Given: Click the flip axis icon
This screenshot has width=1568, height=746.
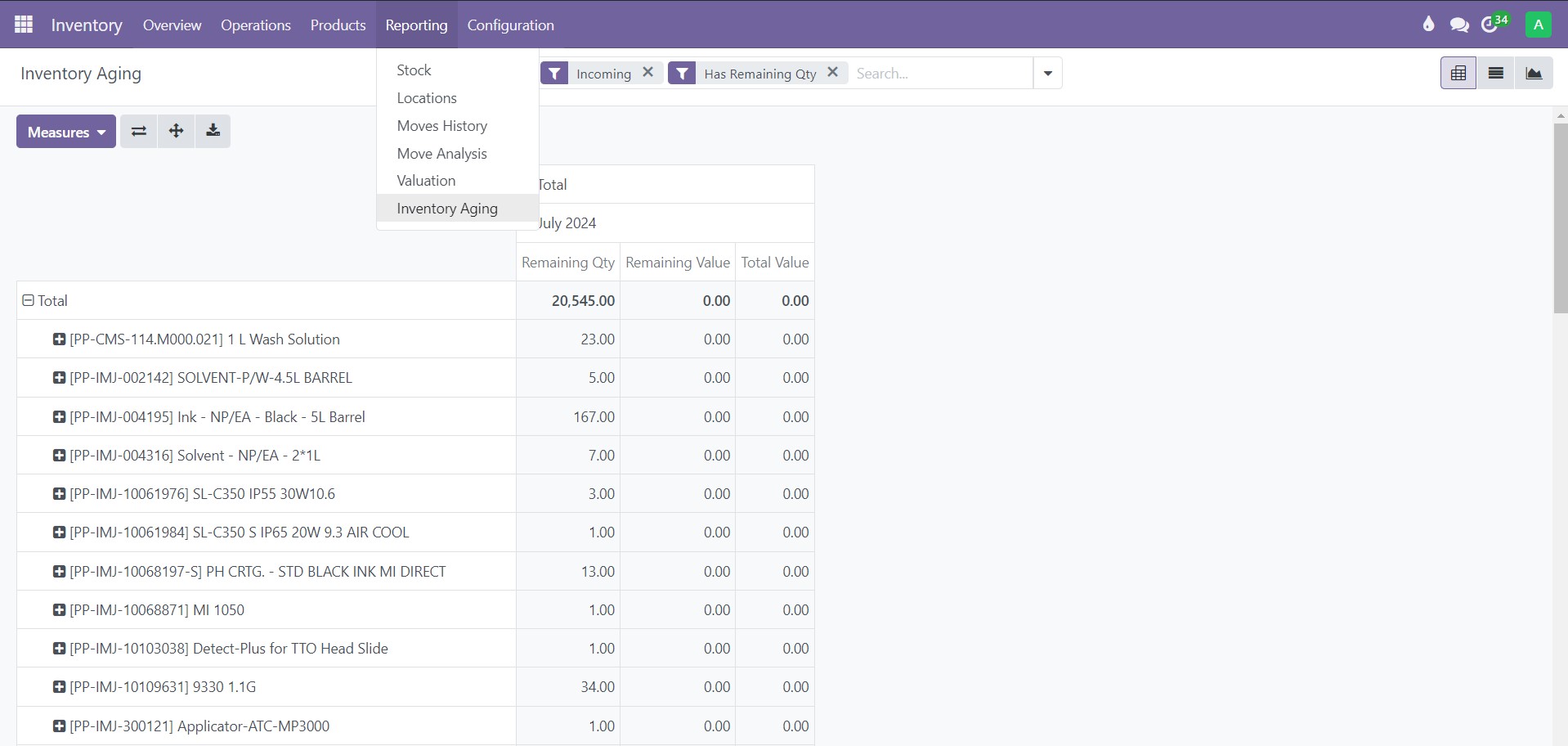Looking at the screenshot, I should click(x=139, y=131).
